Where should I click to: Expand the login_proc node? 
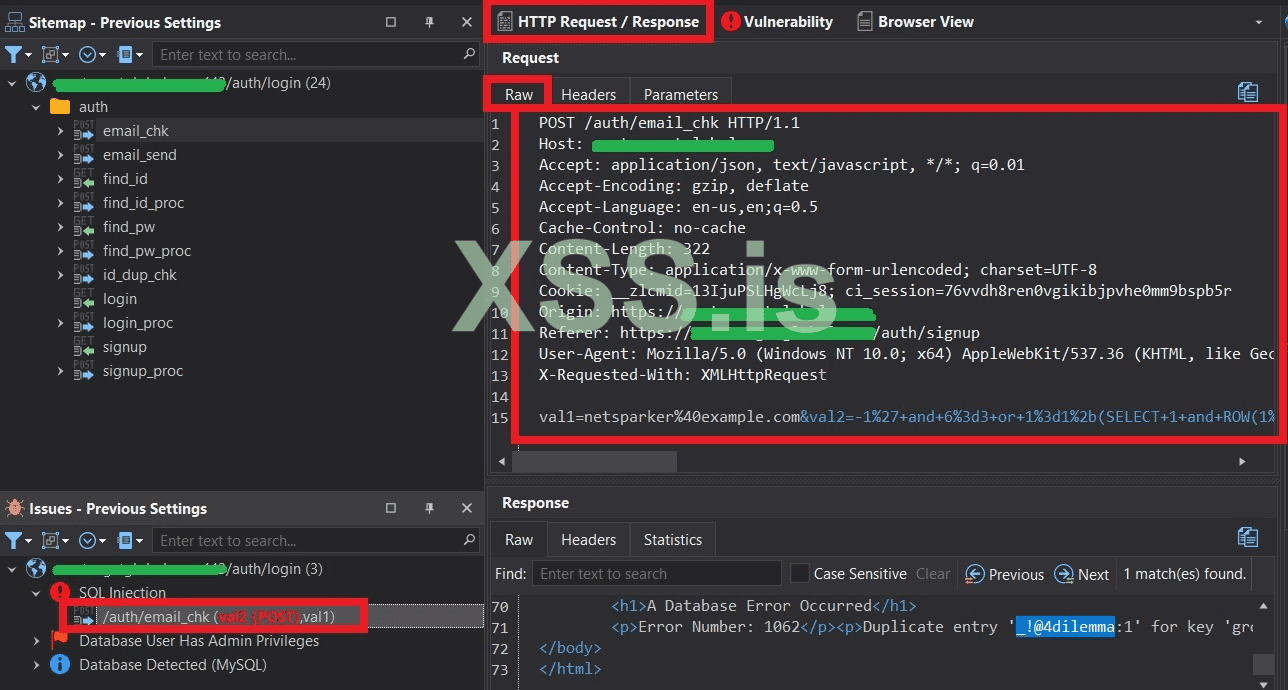(x=60, y=323)
